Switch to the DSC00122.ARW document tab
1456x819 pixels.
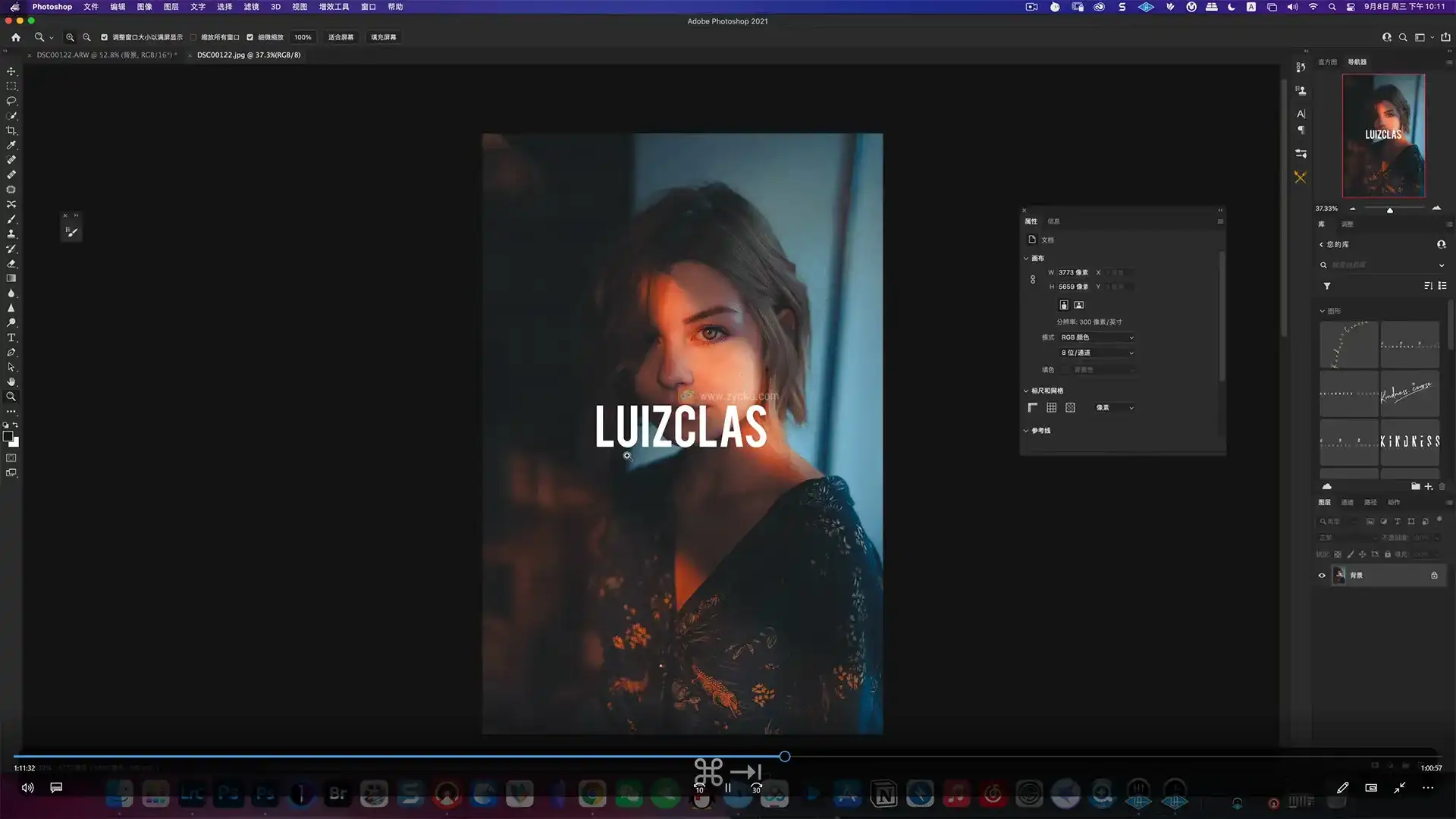pyautogui.click(x=106, y=55)
